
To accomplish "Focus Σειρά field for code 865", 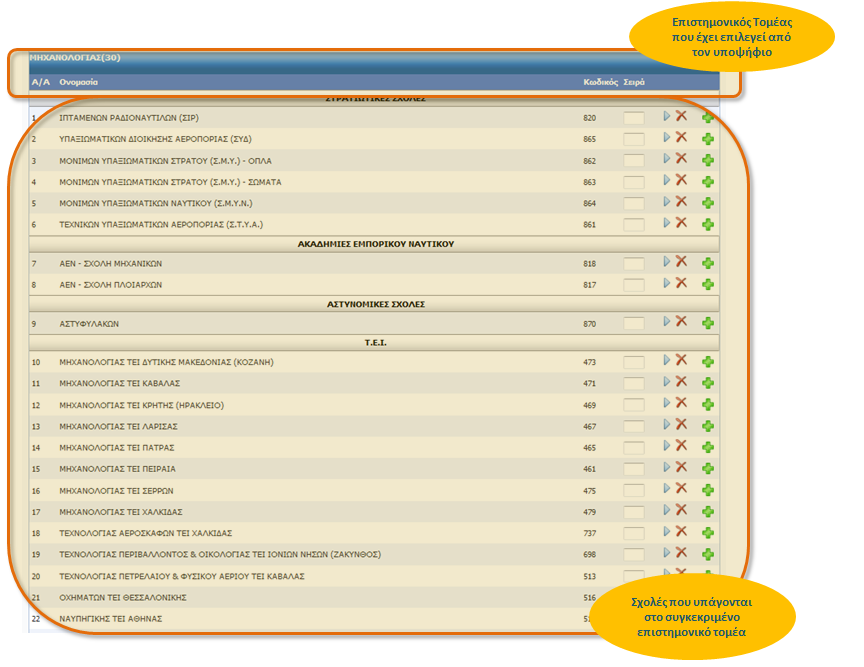I will click(634, 139).
